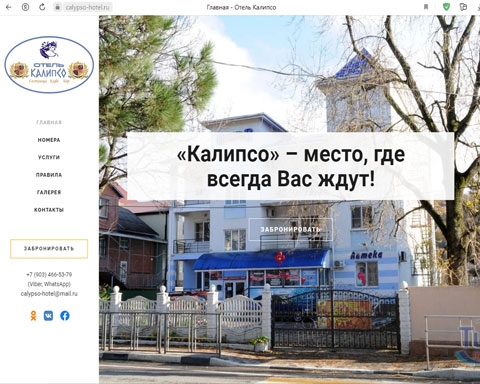Open the Facebook social icon
Screen dimensions: 480x384
tap(65, 316)
